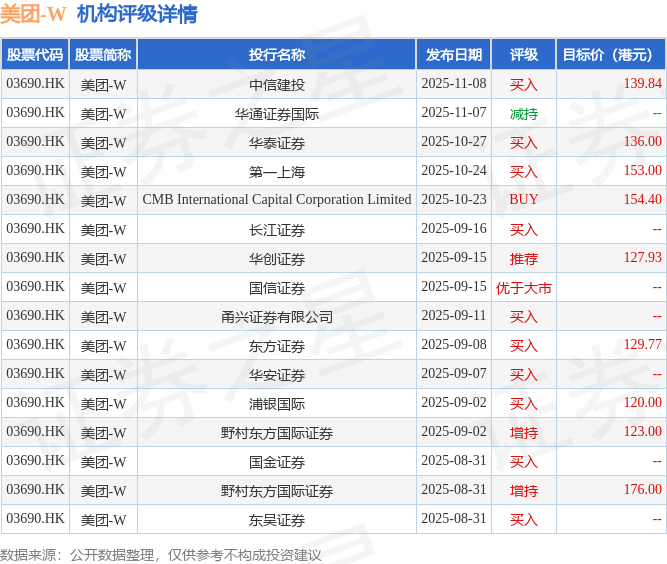The height and width of the screenshot is (564, 667).
Task: Select the 东吴证券 cell
Action: [276, 520]
